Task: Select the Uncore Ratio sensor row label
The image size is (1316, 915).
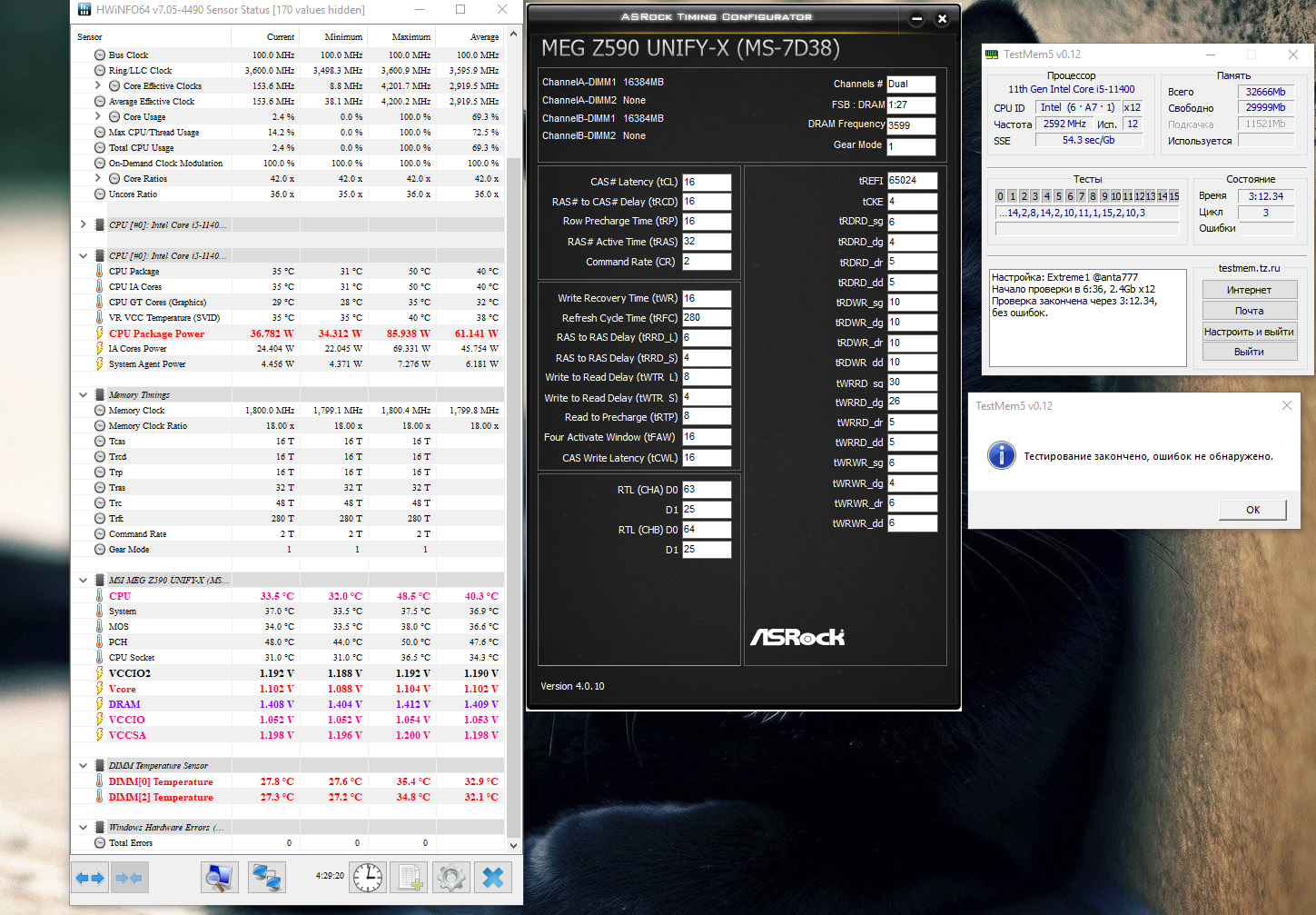Action: click(133, 194)
